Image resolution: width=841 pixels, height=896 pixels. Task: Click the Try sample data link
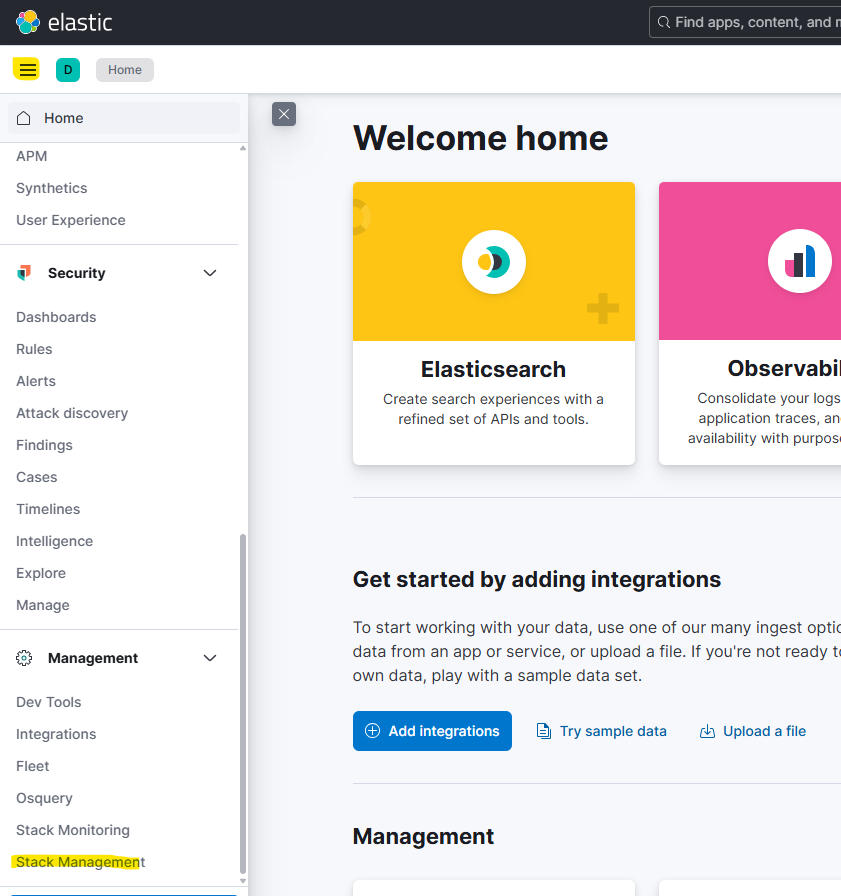(x=602, y=731)
